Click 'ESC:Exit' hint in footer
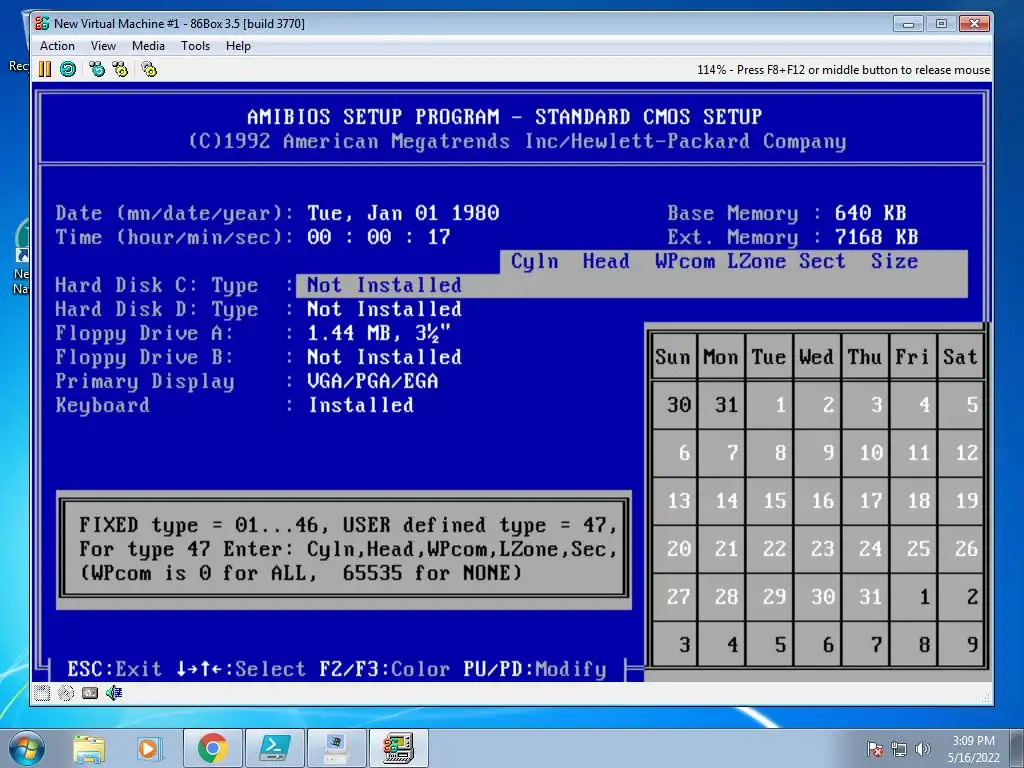 coord(114,669)
